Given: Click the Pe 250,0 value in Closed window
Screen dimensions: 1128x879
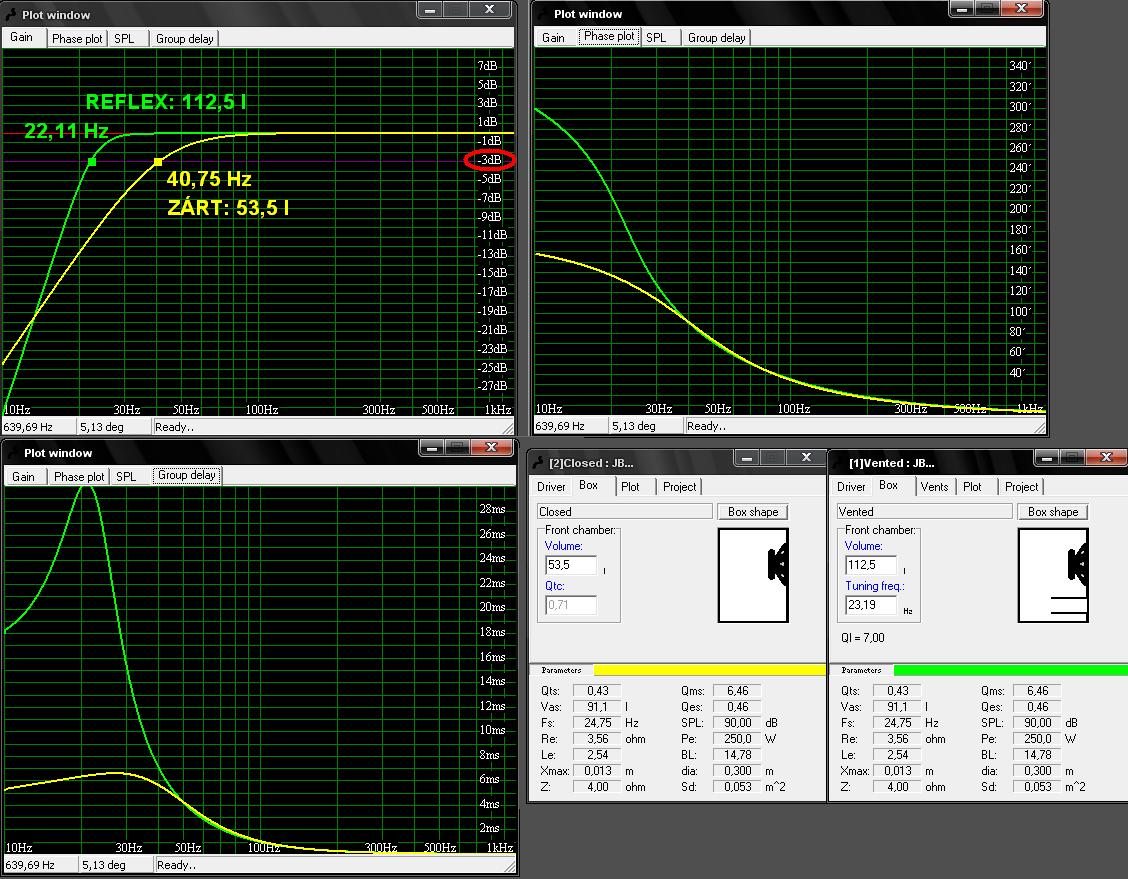Looking at the screenshot, I should pyautogui.click(x=737, y=739).
